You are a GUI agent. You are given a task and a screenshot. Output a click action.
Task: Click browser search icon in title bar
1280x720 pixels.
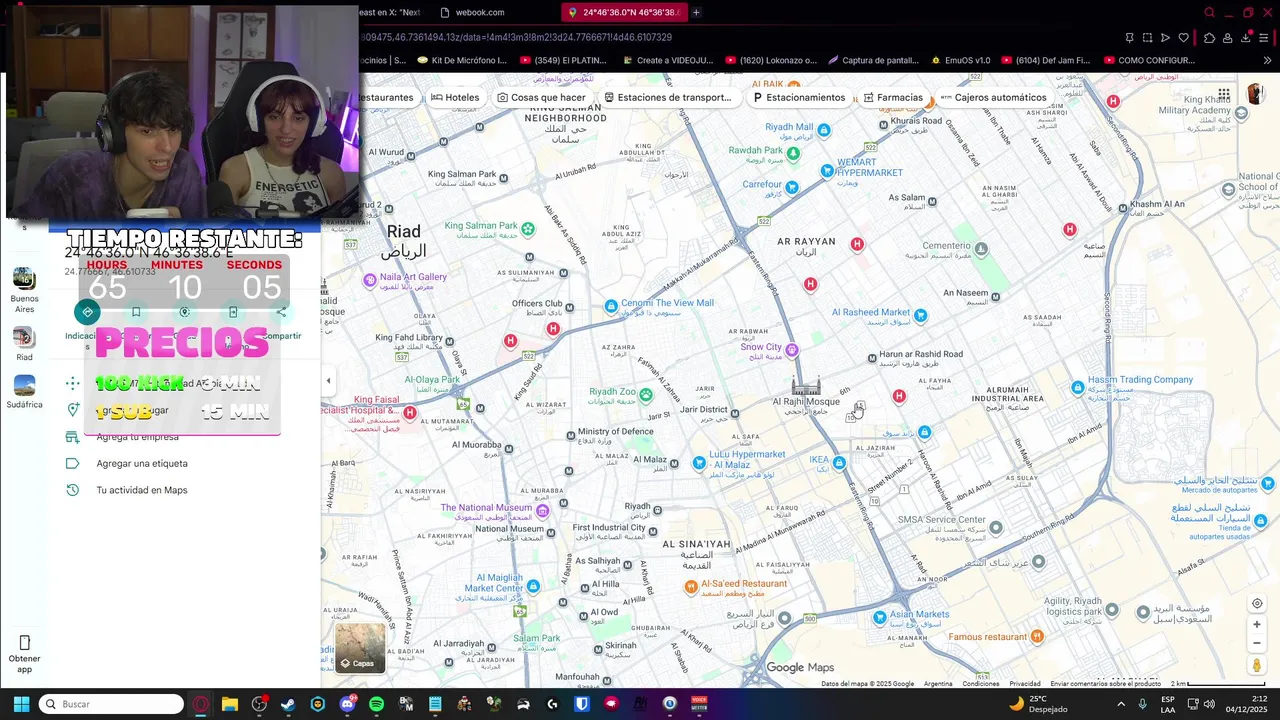[x=1209, y=12]
